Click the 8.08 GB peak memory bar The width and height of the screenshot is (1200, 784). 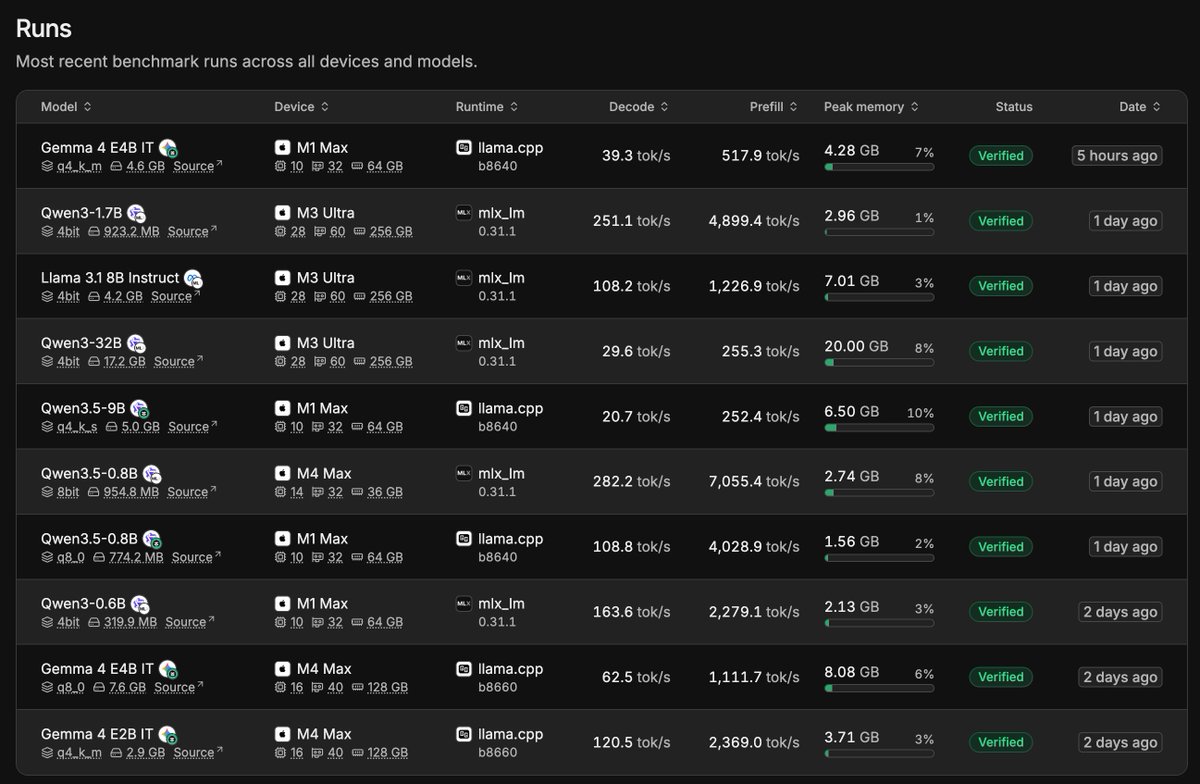point(879,688)
